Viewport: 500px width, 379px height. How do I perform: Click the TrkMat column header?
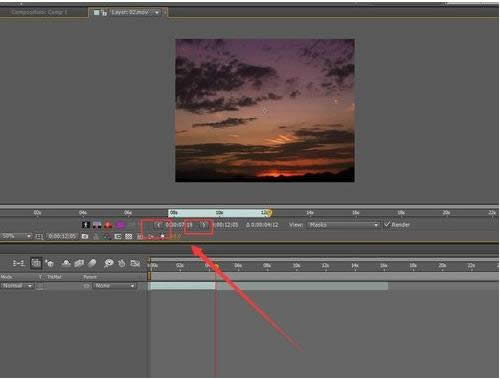pos(54,277)
